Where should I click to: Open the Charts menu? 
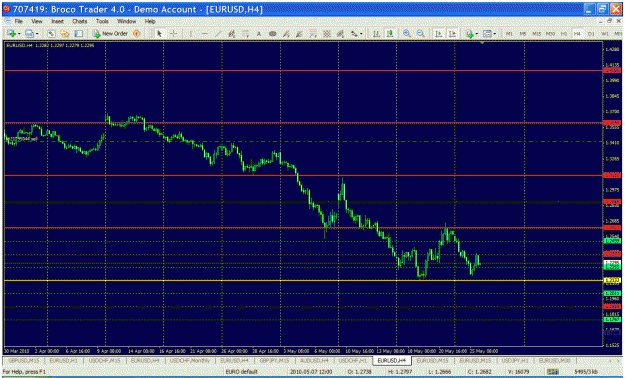pyautogui.click(x=79, y=21)
